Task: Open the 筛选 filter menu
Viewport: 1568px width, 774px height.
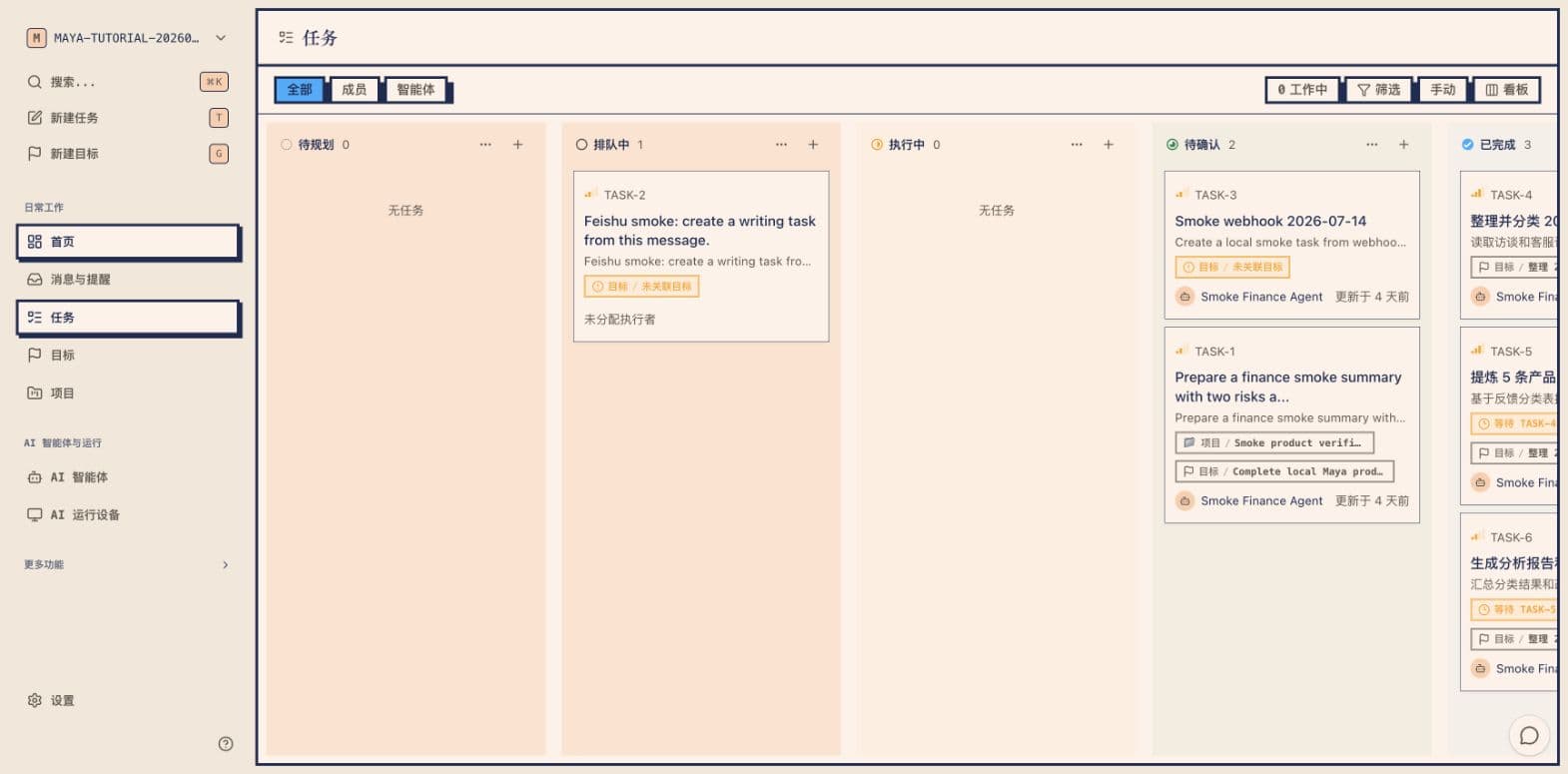Action: 1378,90
